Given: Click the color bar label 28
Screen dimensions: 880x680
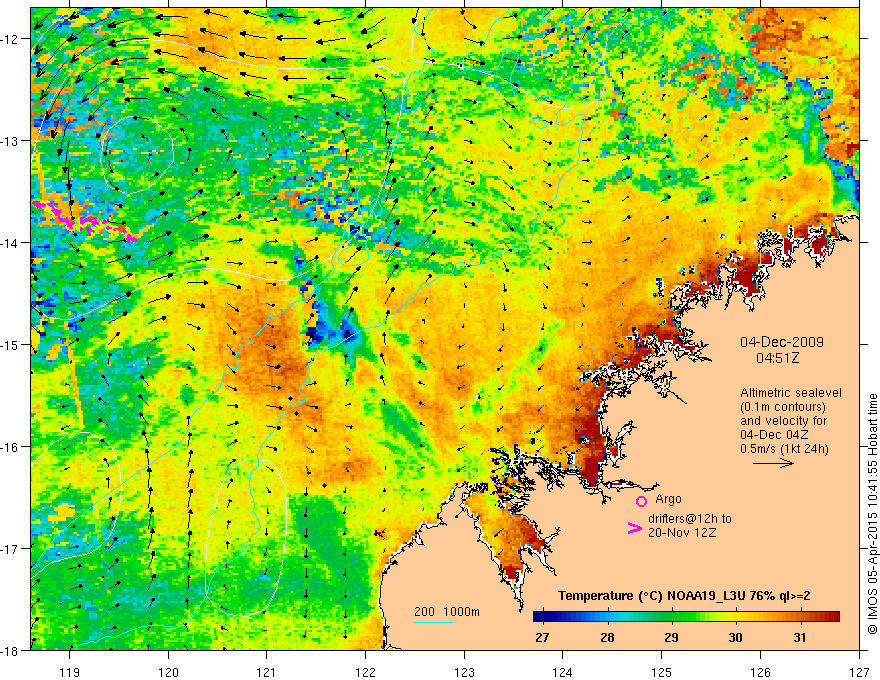Looking at the screenshot, I should point(607,637).
